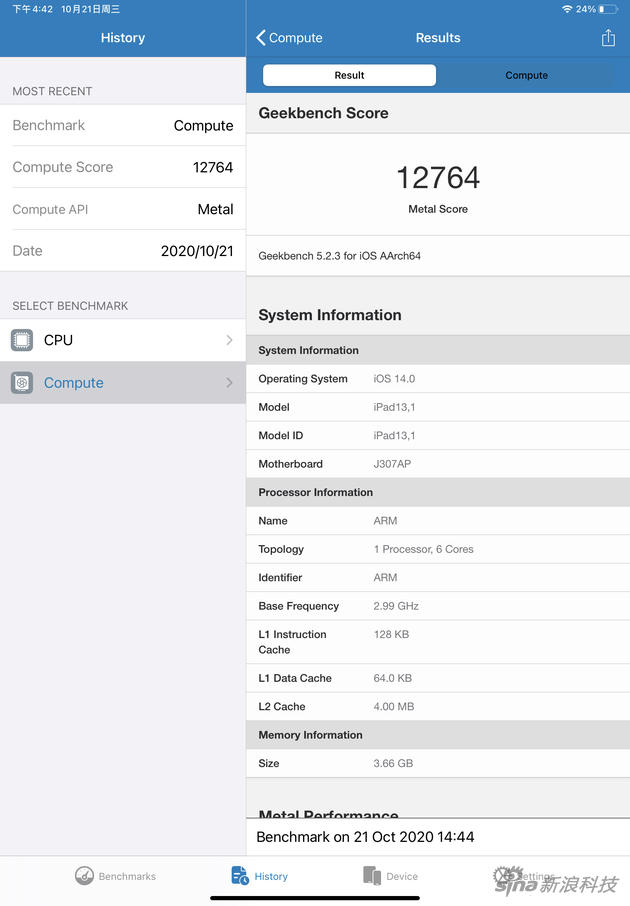Tap the memory Size value 3.66 GB
The height and width of the screenshot is (906, 630).
coord(393,763)
